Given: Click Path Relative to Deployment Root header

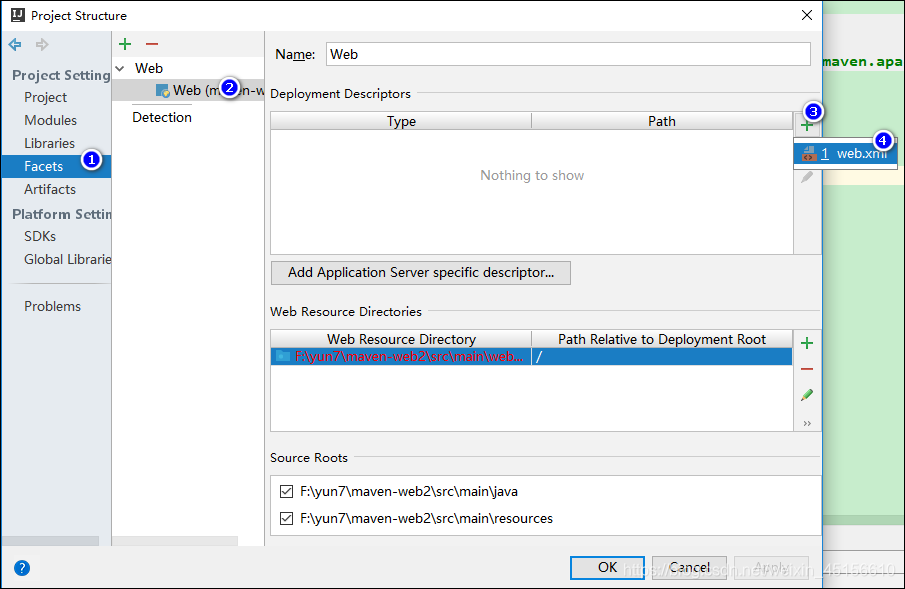Looking at the screenshot, I should click(662, 339).
